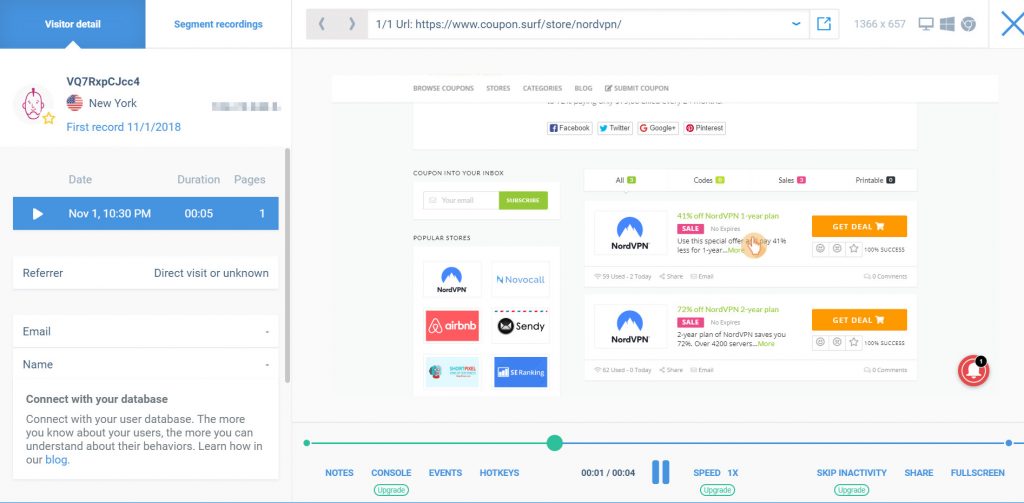Open ShortPixel store thumbnail
This screenshot has height=503, width=1024.
pyautogui.click(x=452, y=372)
